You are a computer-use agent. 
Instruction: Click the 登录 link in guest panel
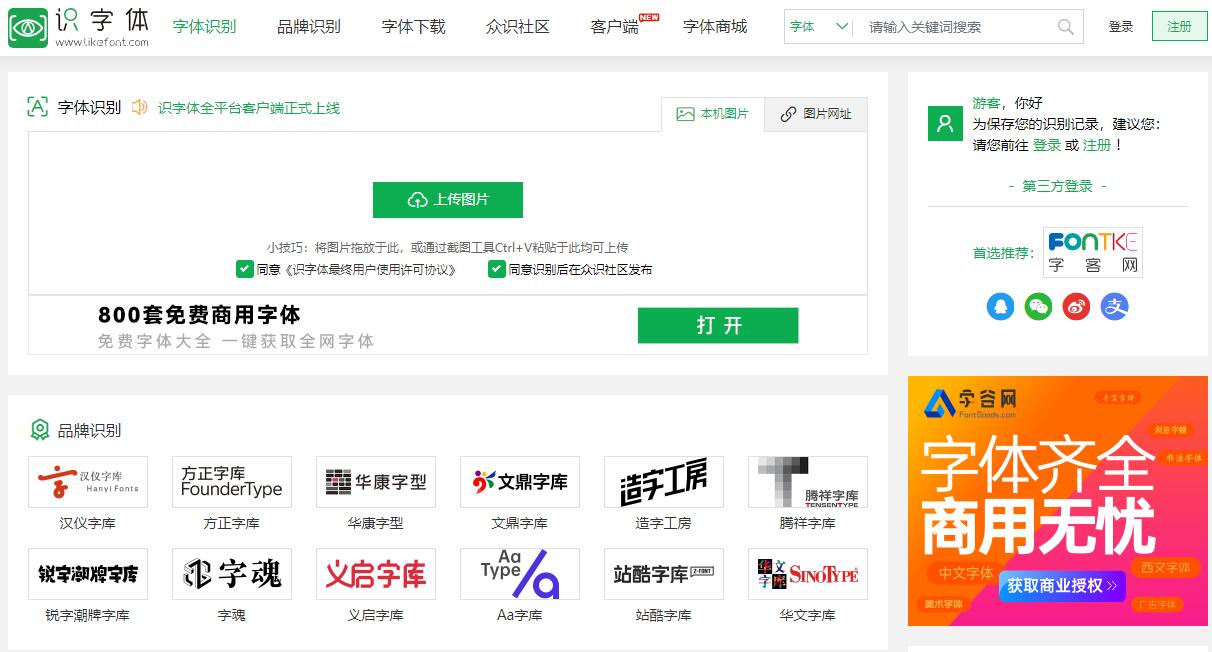pos(1047,145)
